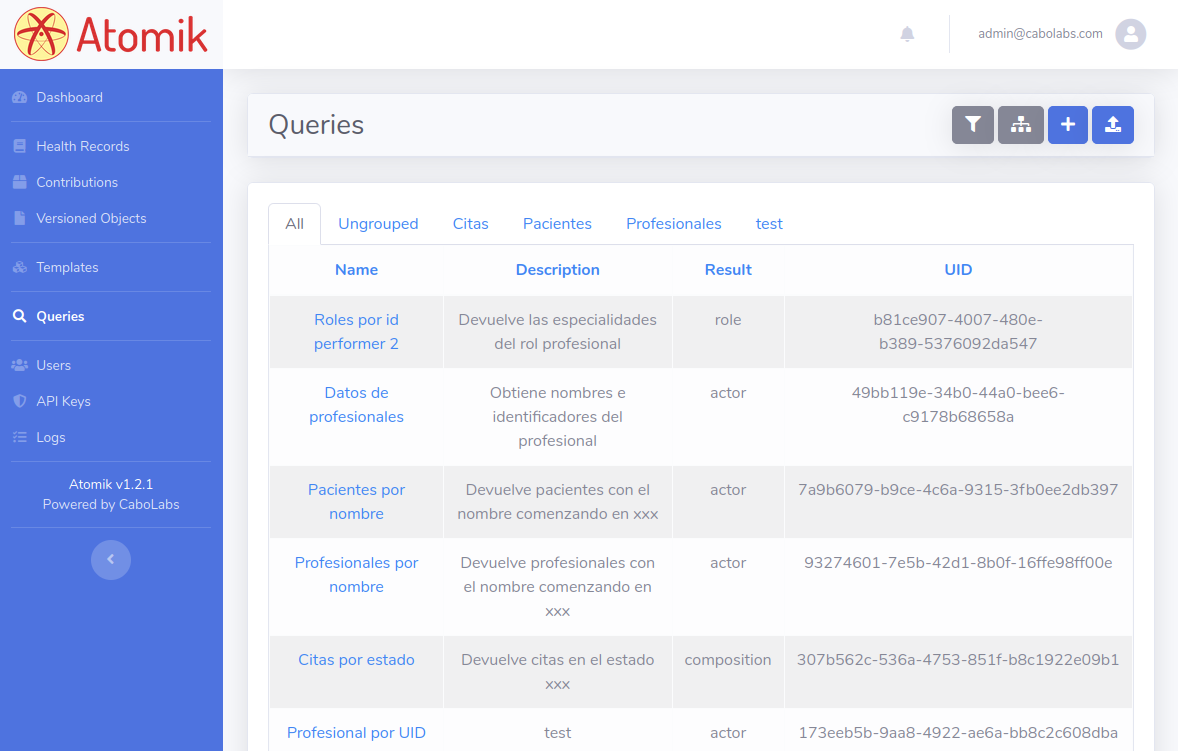
Task: Open the 'Roles por id performer 2' query
Action: click(x=356, y=332)
